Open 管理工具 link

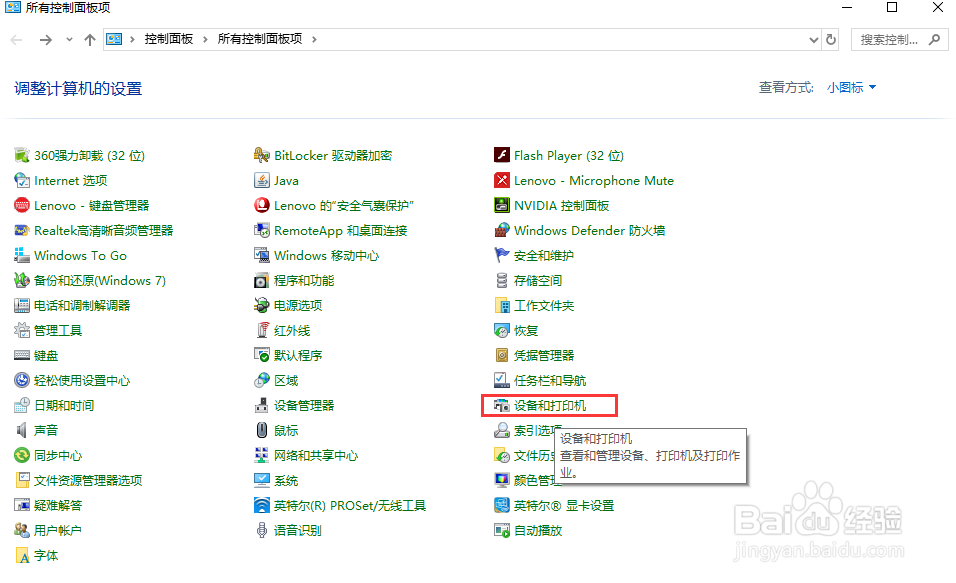pos(58,331)
